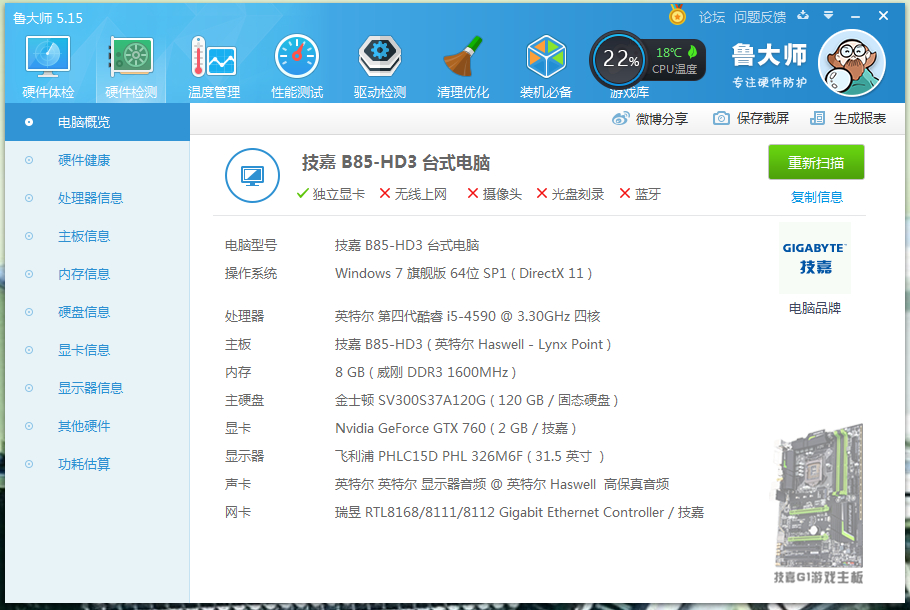Click the 保存截屏 text label

pos(763,118)
